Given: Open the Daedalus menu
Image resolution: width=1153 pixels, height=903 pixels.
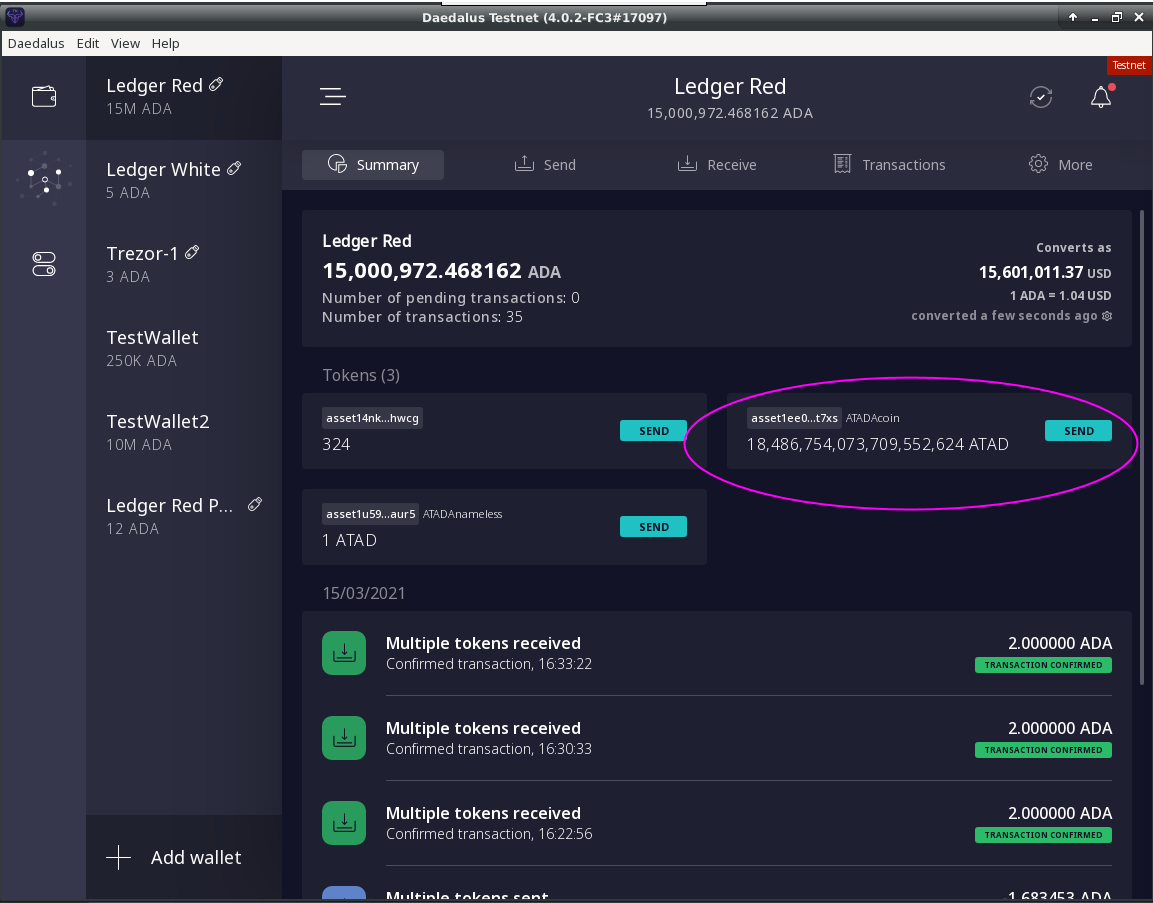Looking at the screenshot, I should [x=36, y=43].
